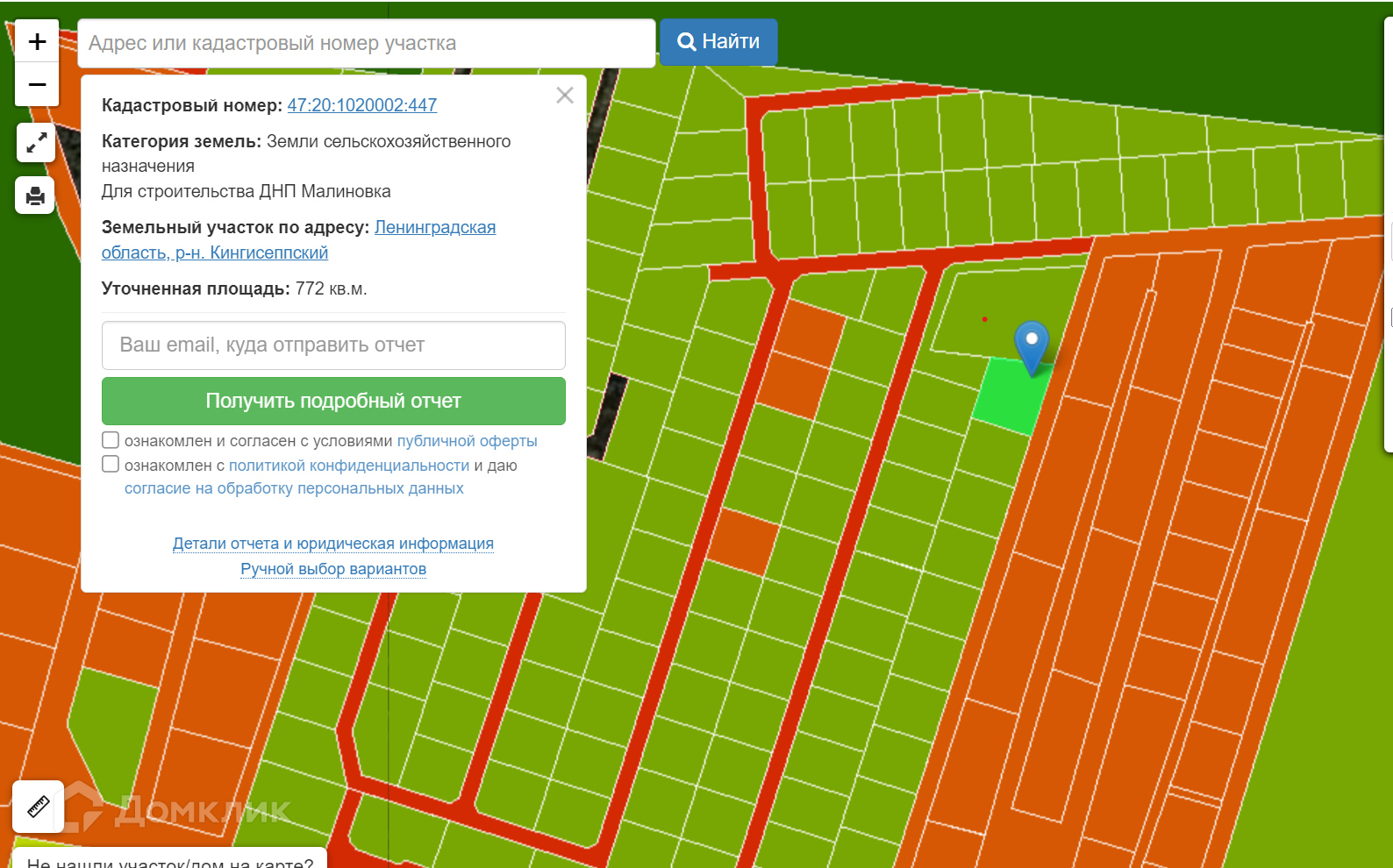This screenshot has height=868, width=1393.
Task: Click the Найти search button
Action: click(718, 42)
